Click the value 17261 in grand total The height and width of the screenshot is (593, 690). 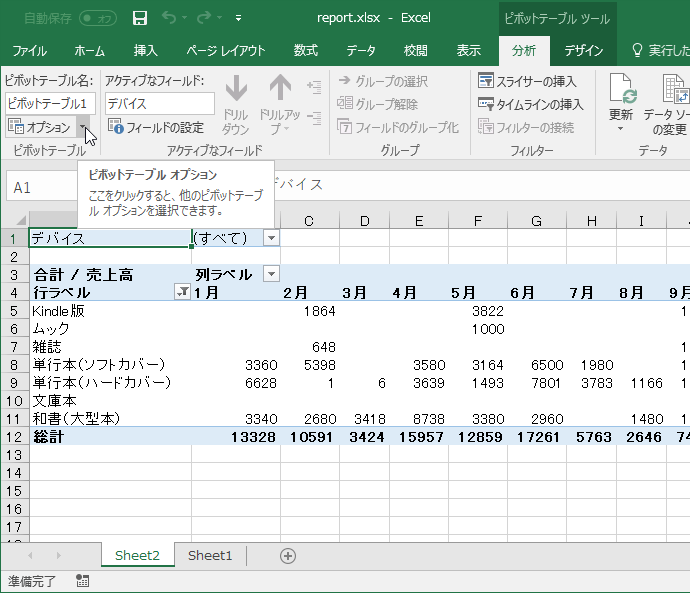point(538,437)
